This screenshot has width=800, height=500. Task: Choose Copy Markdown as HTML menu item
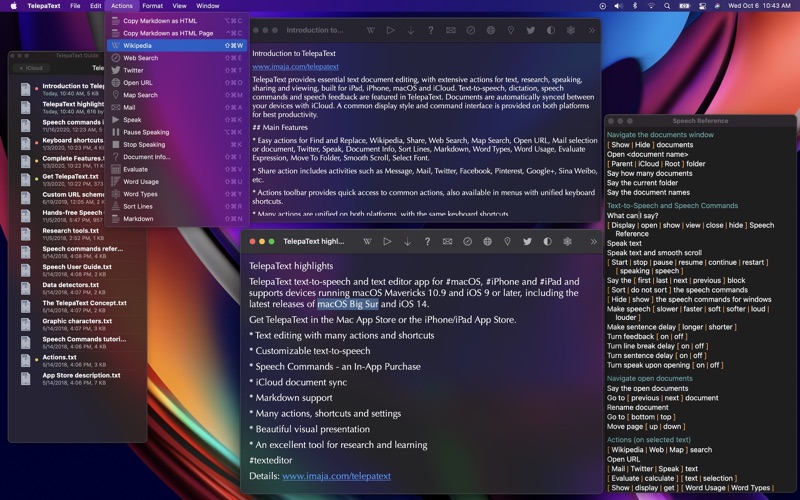(177, 21)
